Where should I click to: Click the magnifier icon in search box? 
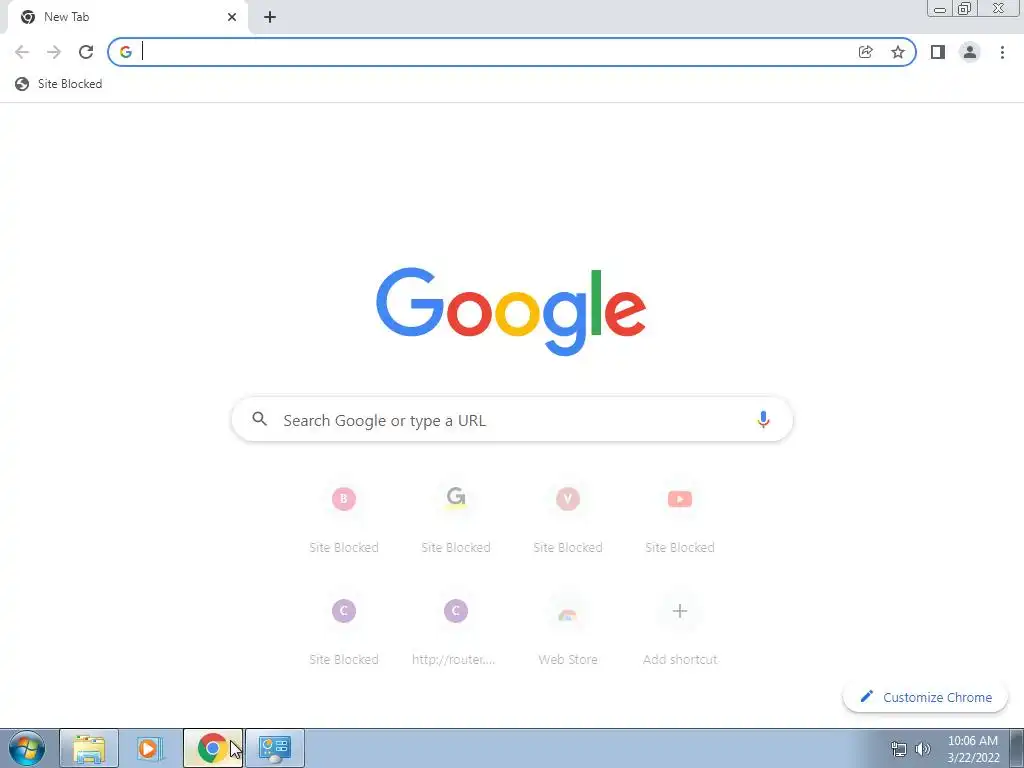click(x=260, y=419)
